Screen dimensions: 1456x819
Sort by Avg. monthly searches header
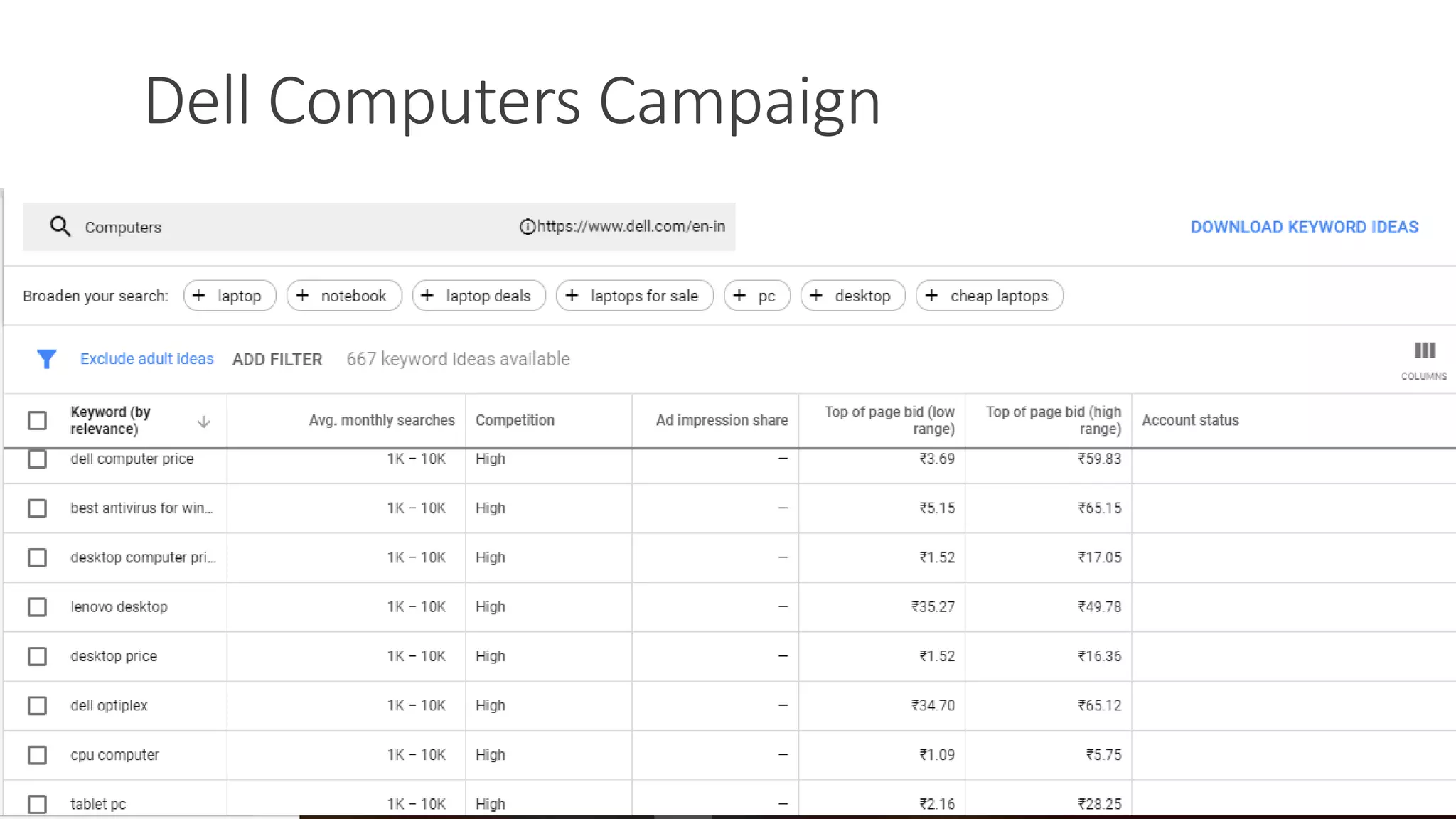point(381,420)
